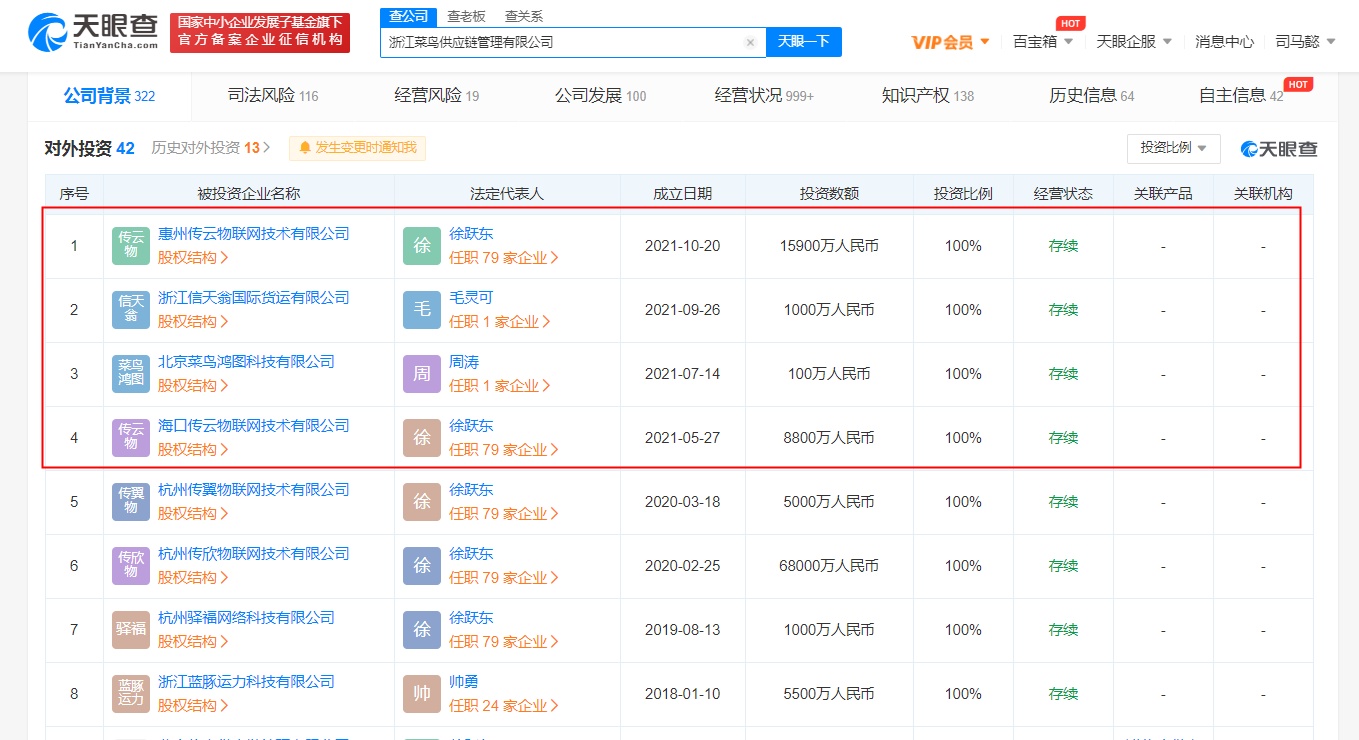Click the 菜鸟鸿图 company logo tile
The width and height of the screenshot is (1359, 740).
click(x=131, y=374)
